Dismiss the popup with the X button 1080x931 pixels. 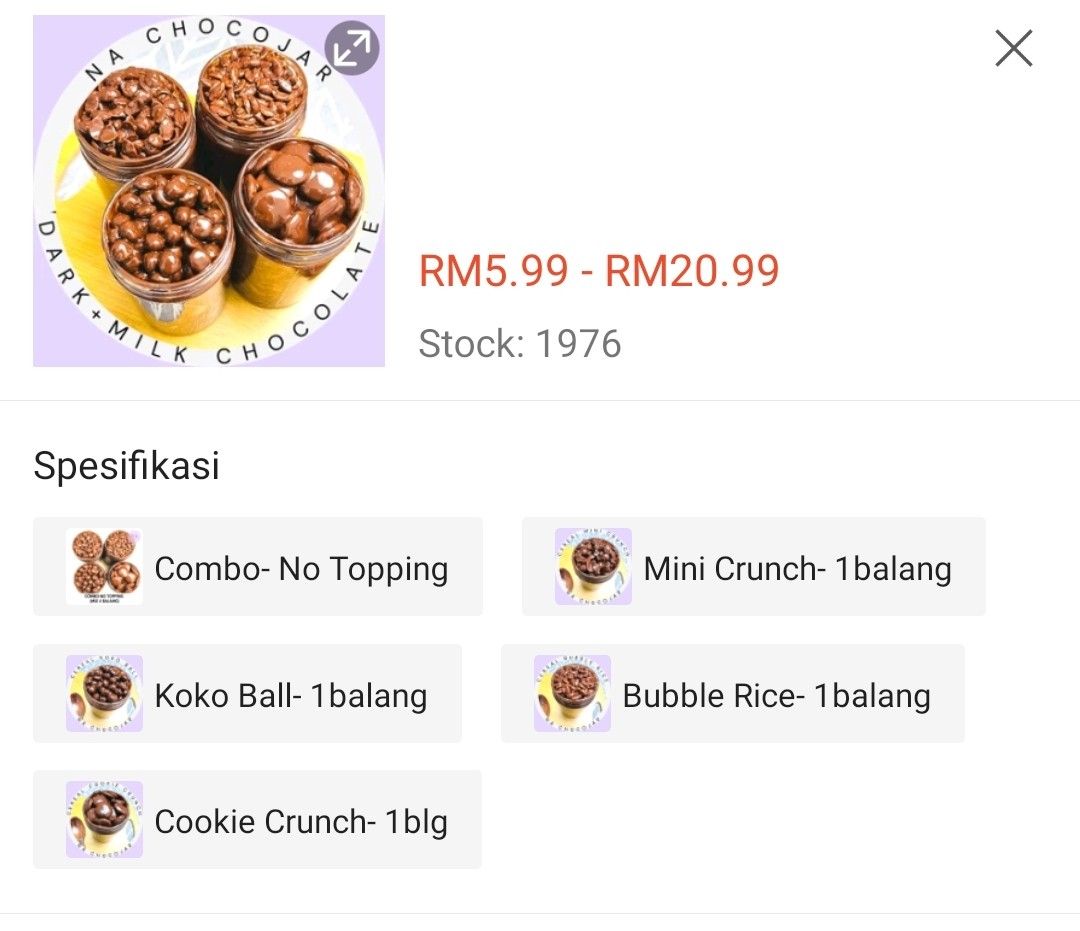[1013, 47]
